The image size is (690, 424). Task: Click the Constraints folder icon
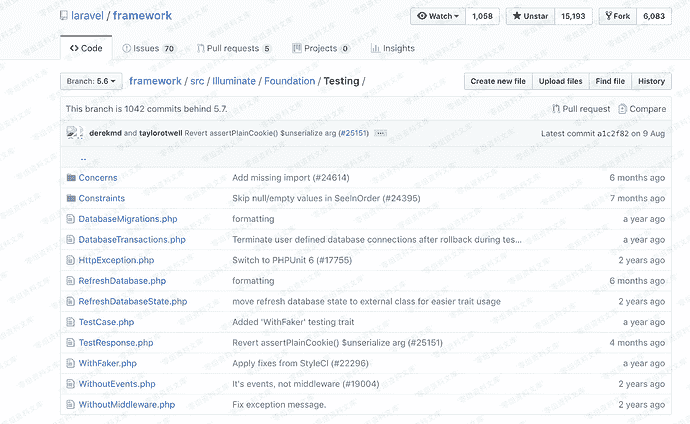[71, 198]
